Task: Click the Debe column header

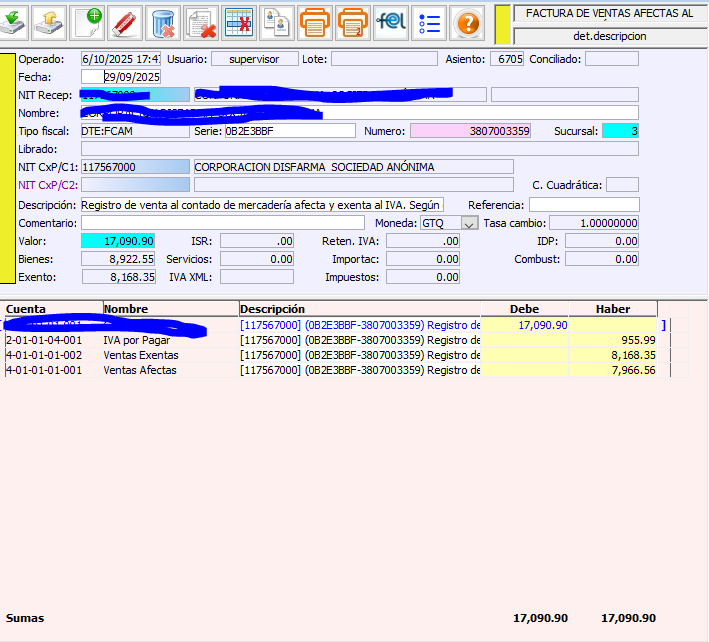Action: (x=524, y=309)
